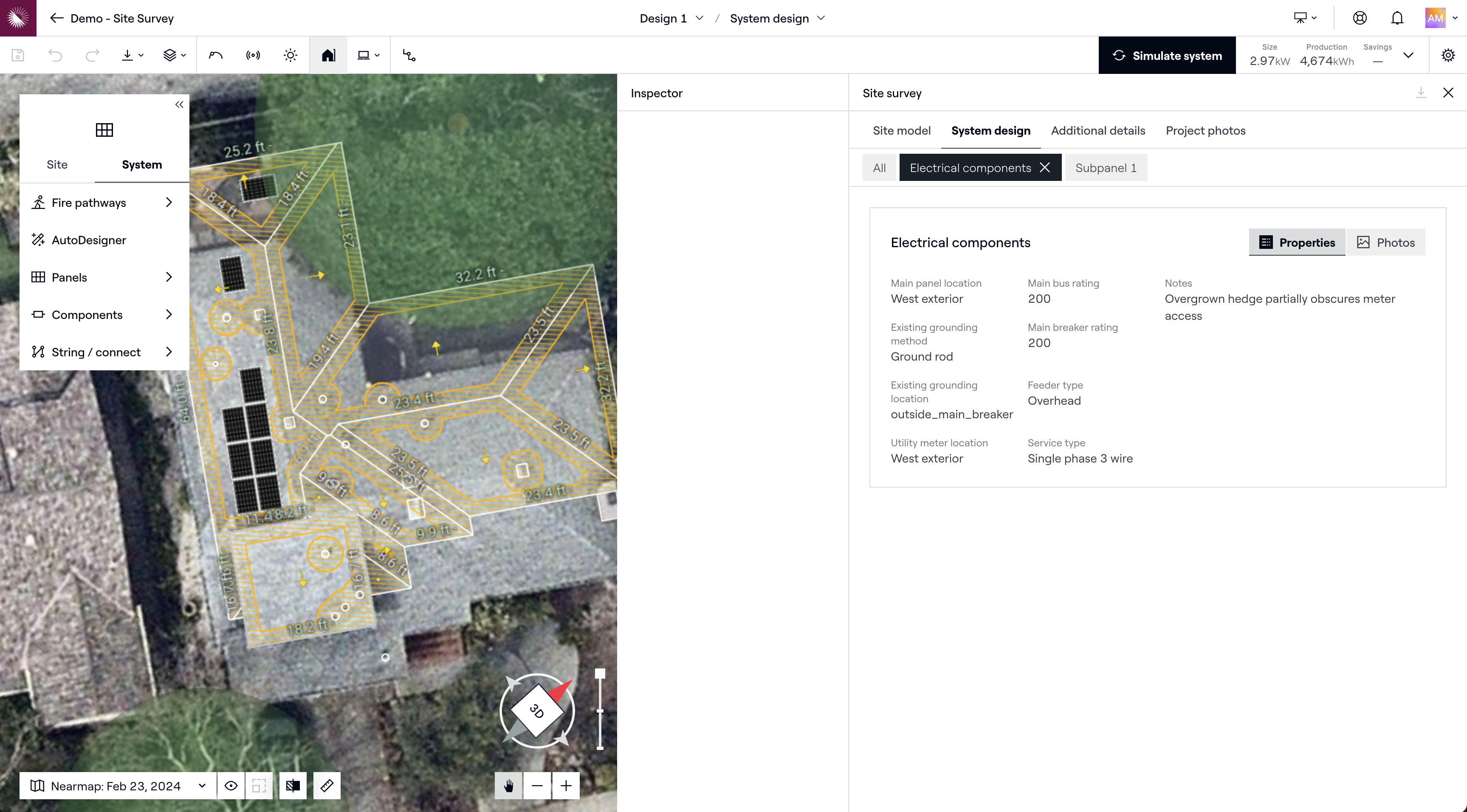Click the measure ruler tool icon

(x=327, y=786)
